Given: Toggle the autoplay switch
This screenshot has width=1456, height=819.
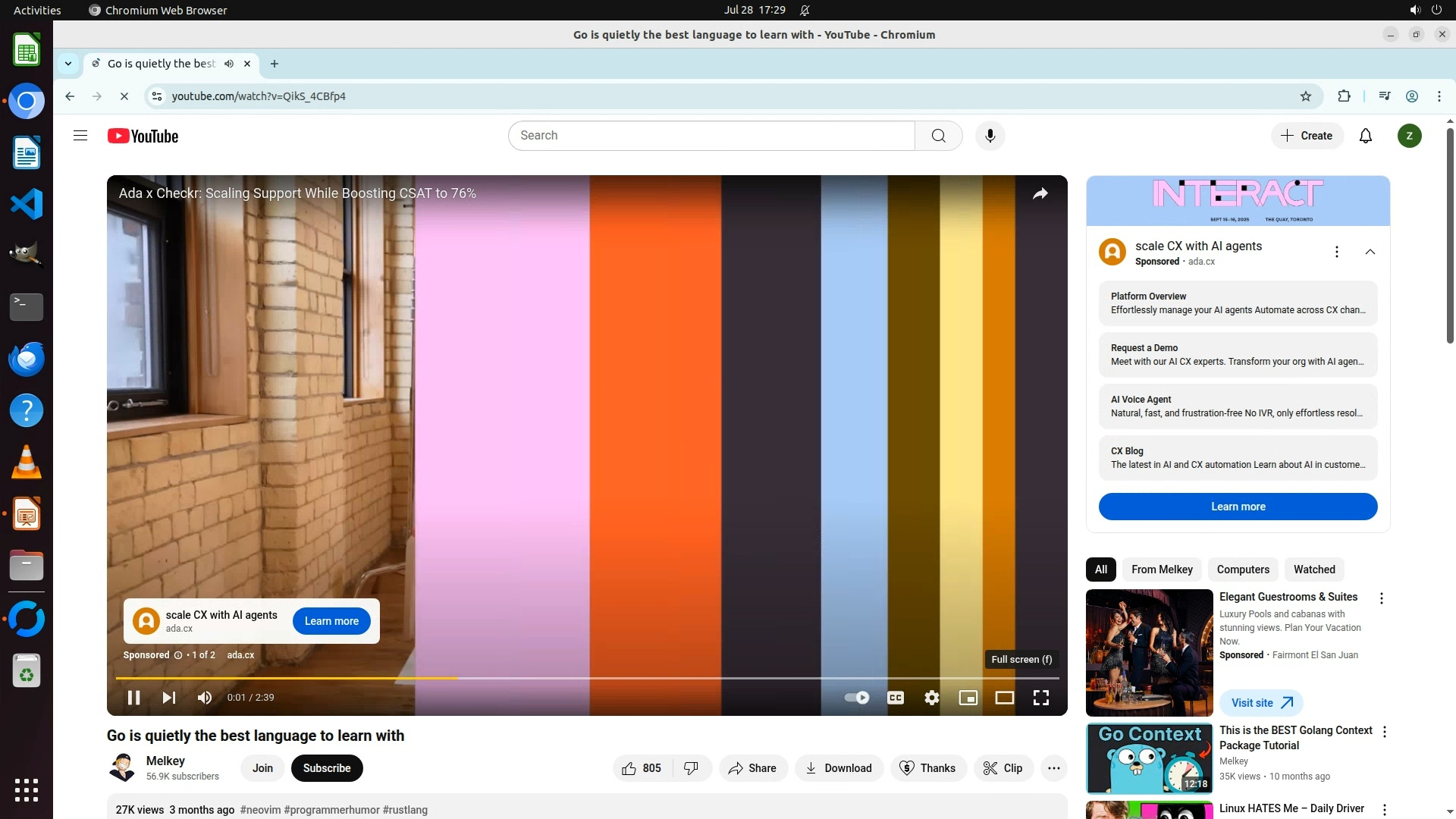Looking at the screenshot, I should pos(857,698).
